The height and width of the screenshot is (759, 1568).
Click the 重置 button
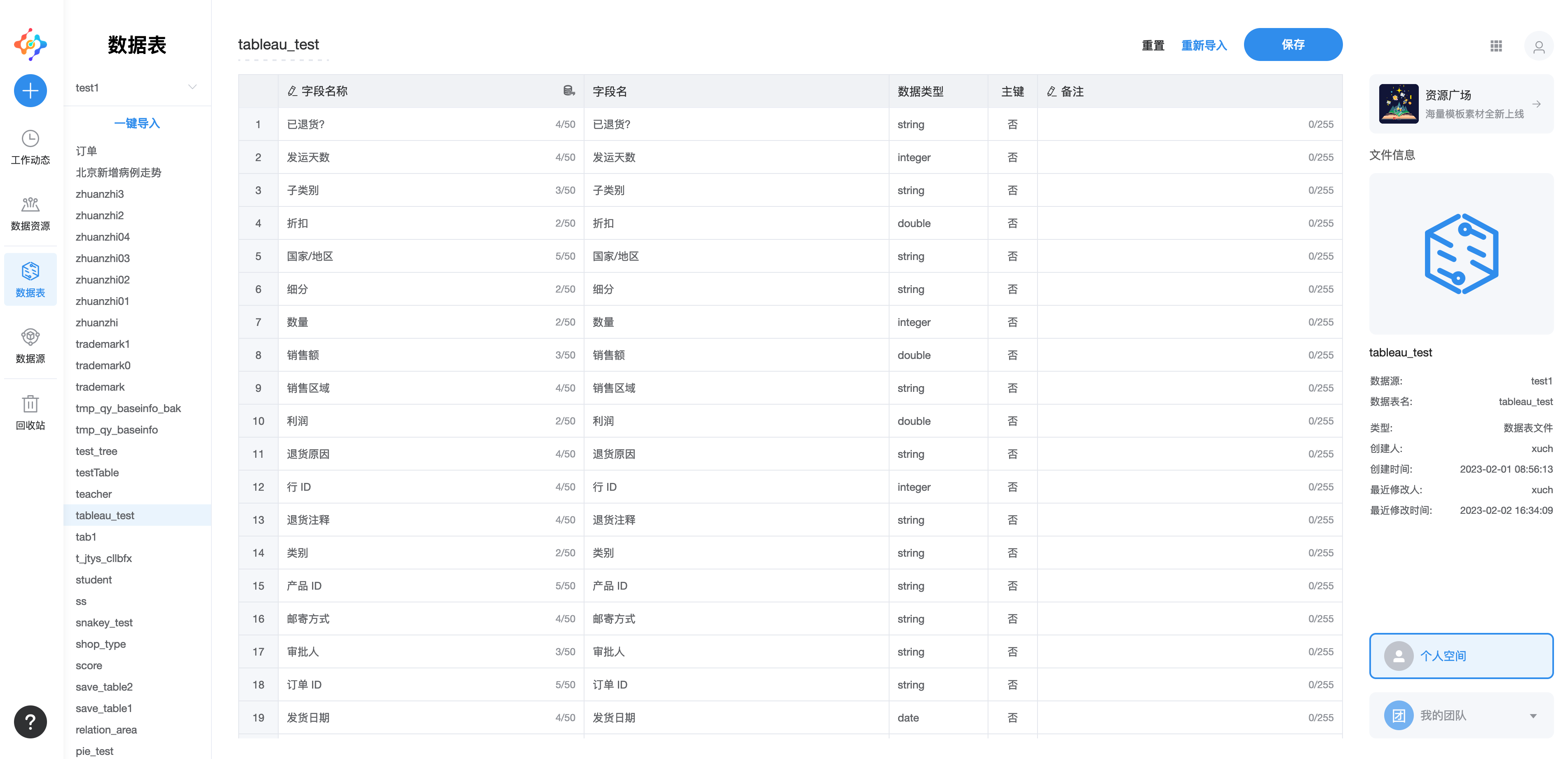1152,45
